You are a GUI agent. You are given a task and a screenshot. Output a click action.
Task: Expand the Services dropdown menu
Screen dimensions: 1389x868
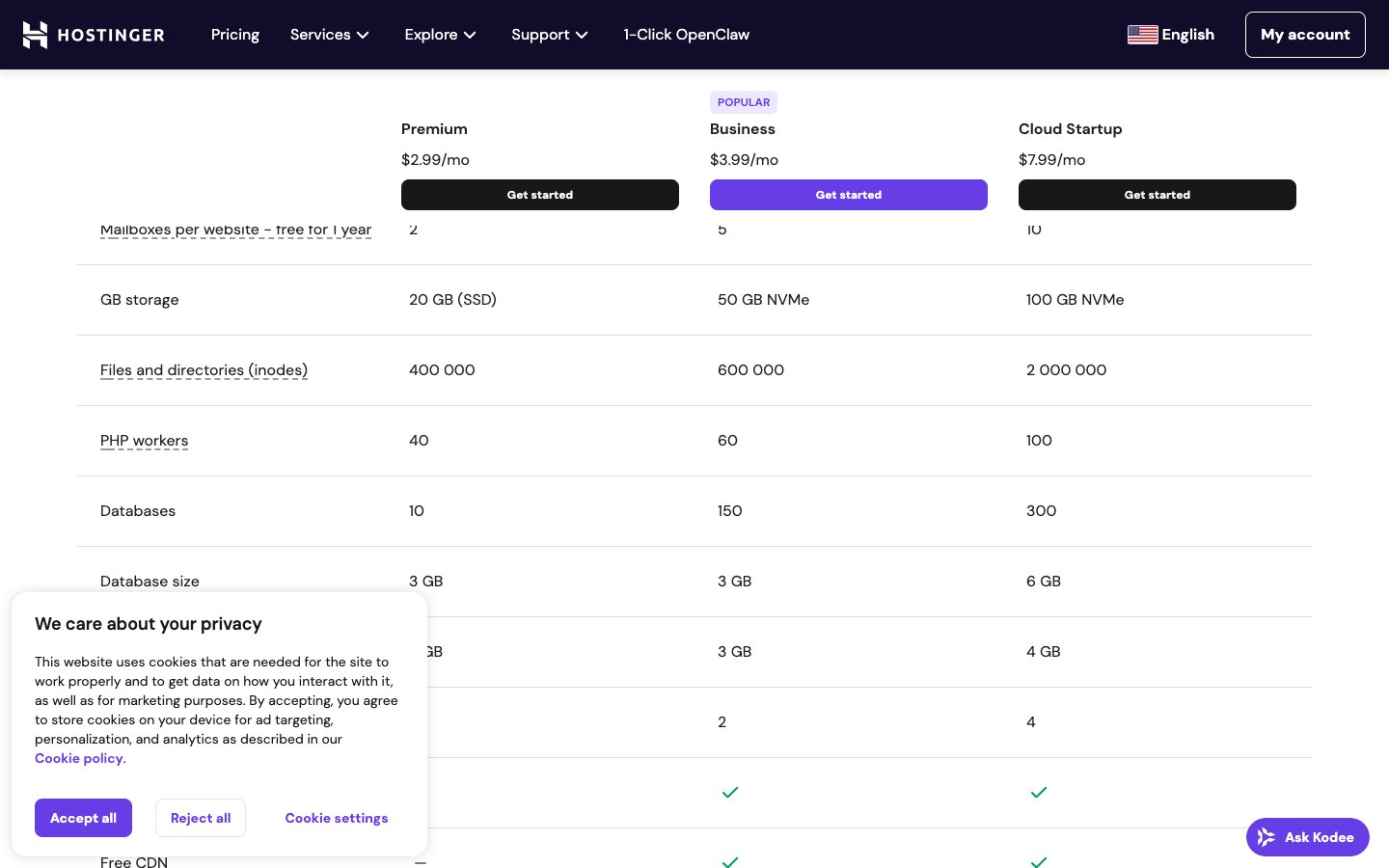(329, 35)
